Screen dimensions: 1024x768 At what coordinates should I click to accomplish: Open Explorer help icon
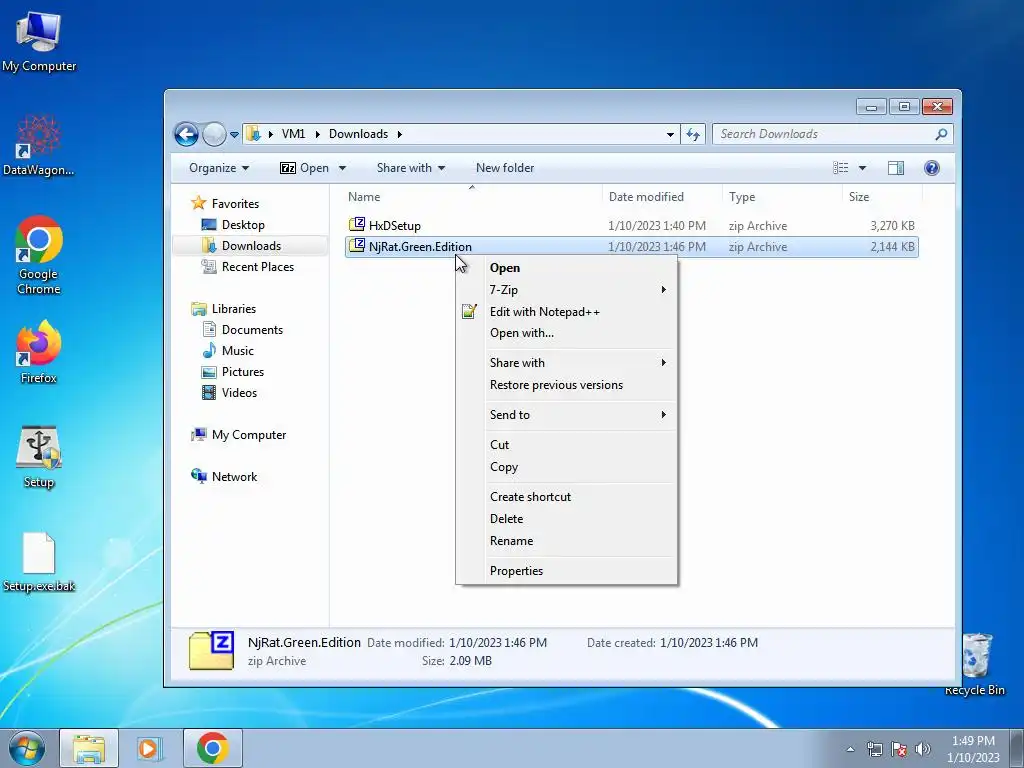pos(932,168)
